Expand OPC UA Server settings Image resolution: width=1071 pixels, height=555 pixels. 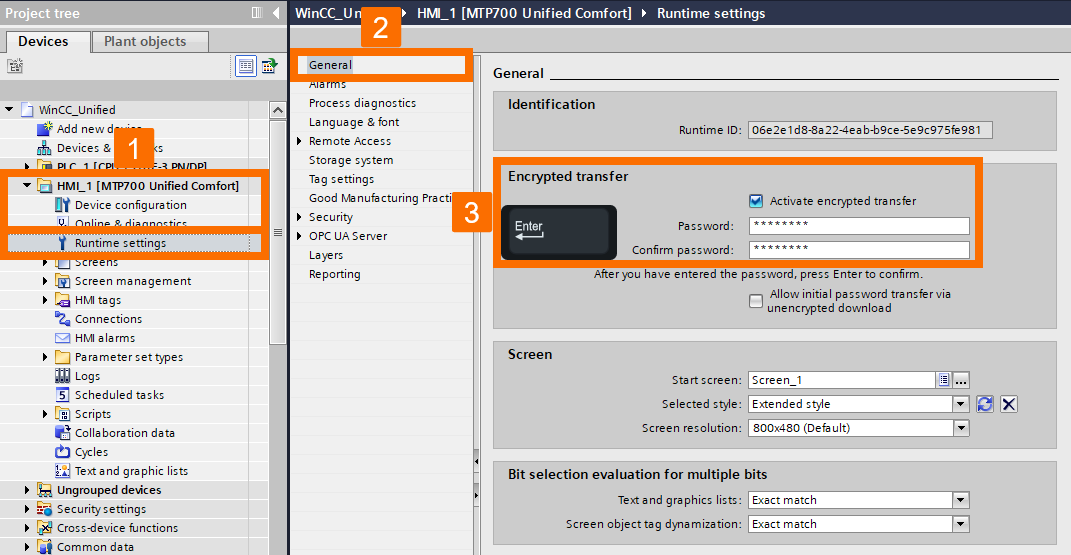[299, 236]
